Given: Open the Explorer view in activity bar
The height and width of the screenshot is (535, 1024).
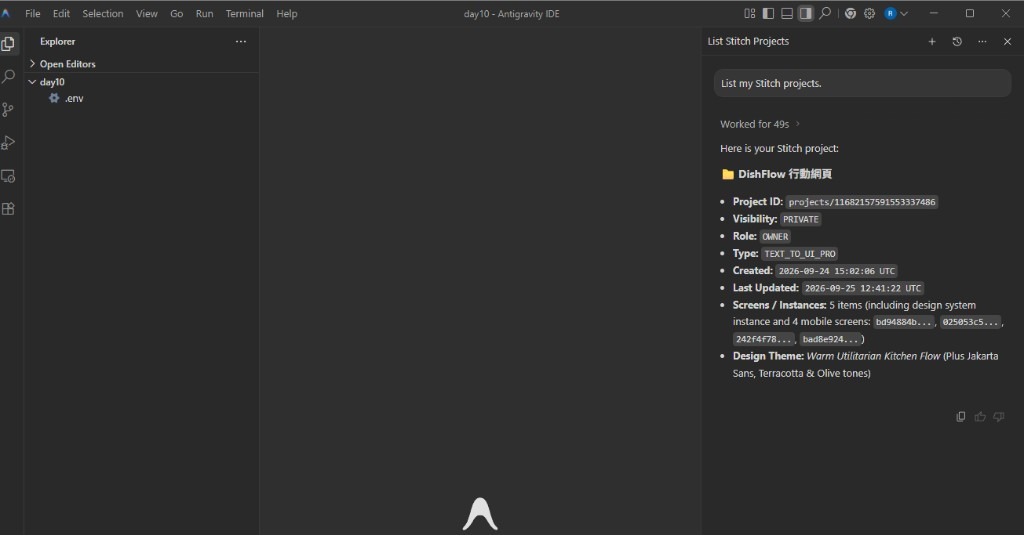Looking at the screenshot, I should click(x=8, y=44).
